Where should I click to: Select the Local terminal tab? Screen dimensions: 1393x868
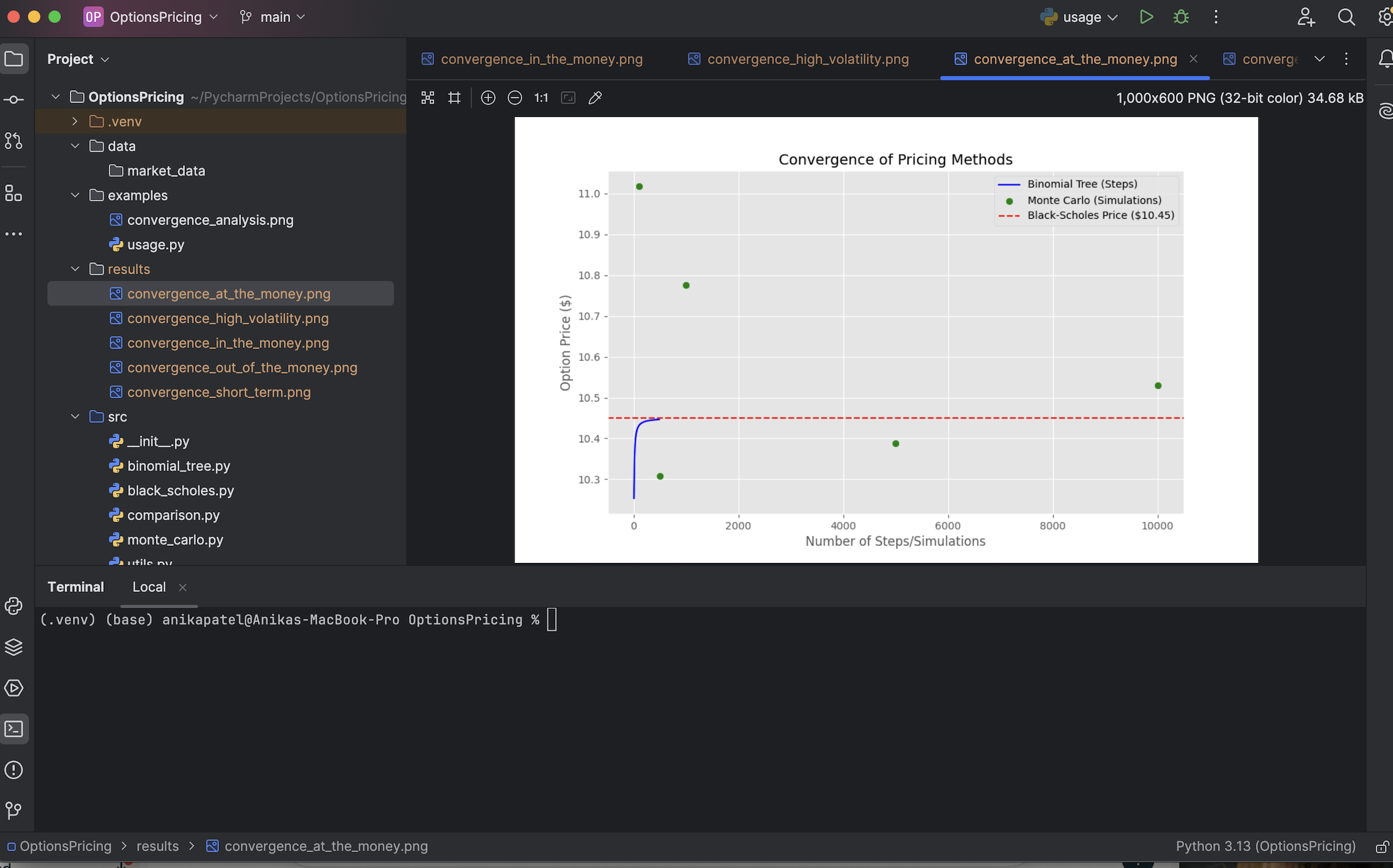[x=149, y=587]
